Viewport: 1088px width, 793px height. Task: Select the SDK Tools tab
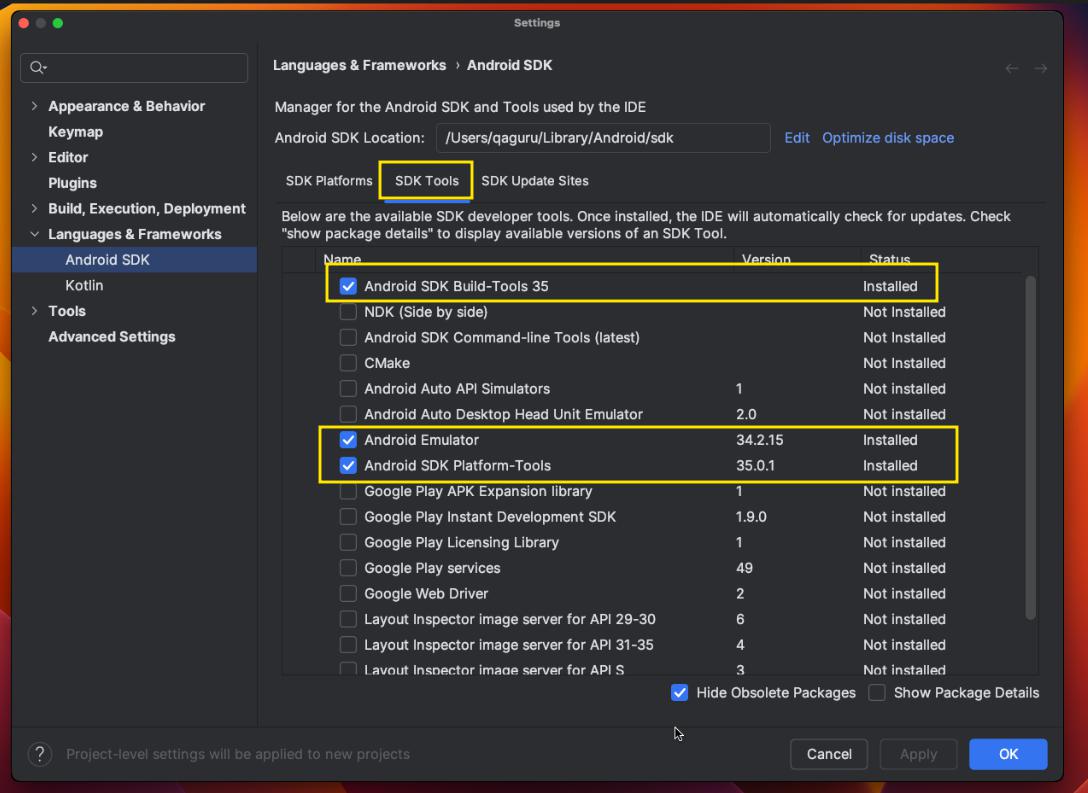point(426,180)
